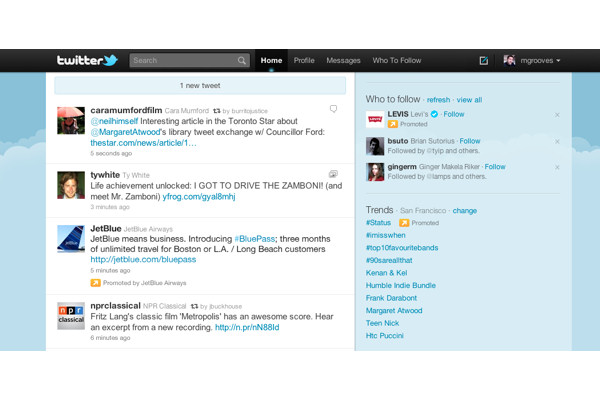Open the mgrooves account dropdown
Image resolution: width=600 pixels, height=400 pixels.
pyautogui.click(x=532, y=61)
